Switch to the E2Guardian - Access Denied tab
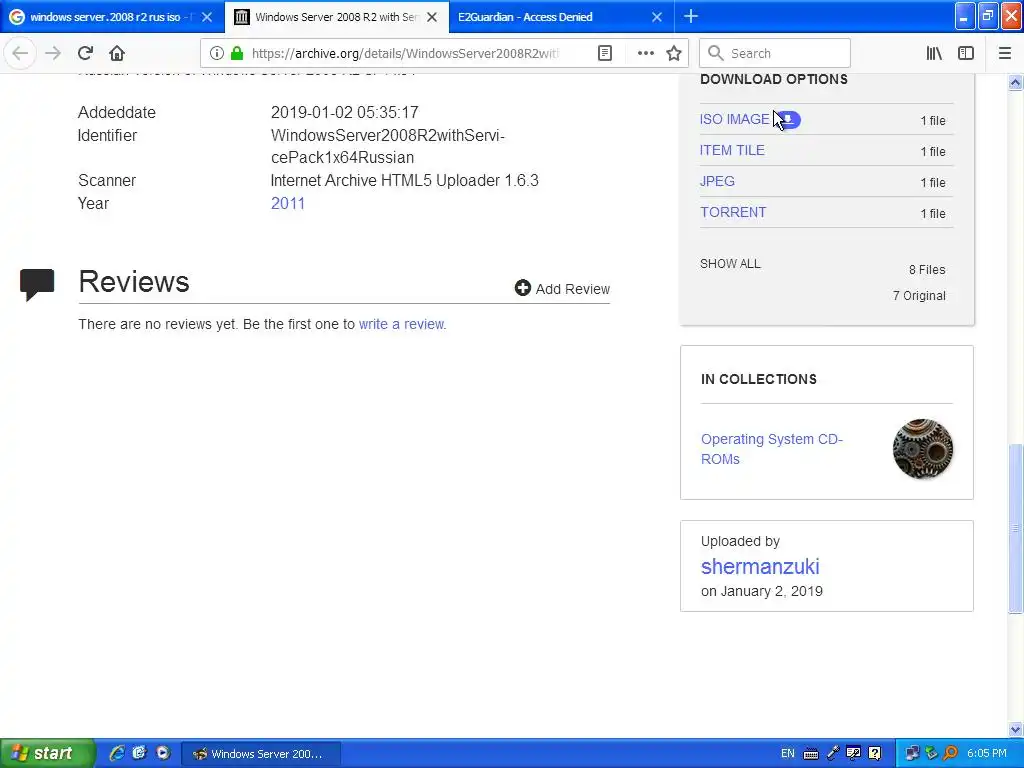The image size is (1024, 768). point(562,17)
